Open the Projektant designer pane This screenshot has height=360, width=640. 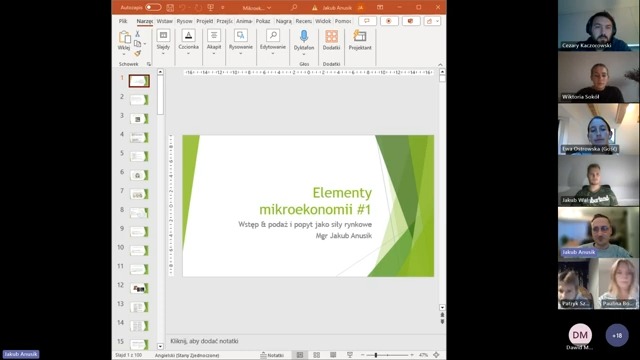[x=360, y=40]
